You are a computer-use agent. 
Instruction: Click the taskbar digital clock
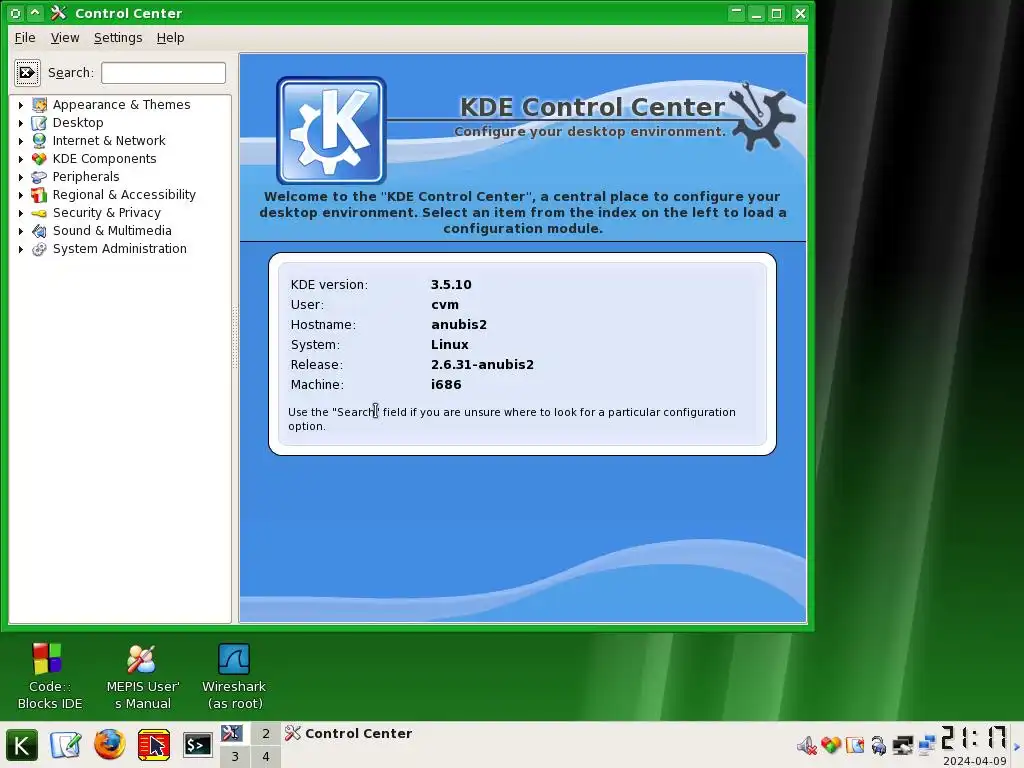point(974,738)
